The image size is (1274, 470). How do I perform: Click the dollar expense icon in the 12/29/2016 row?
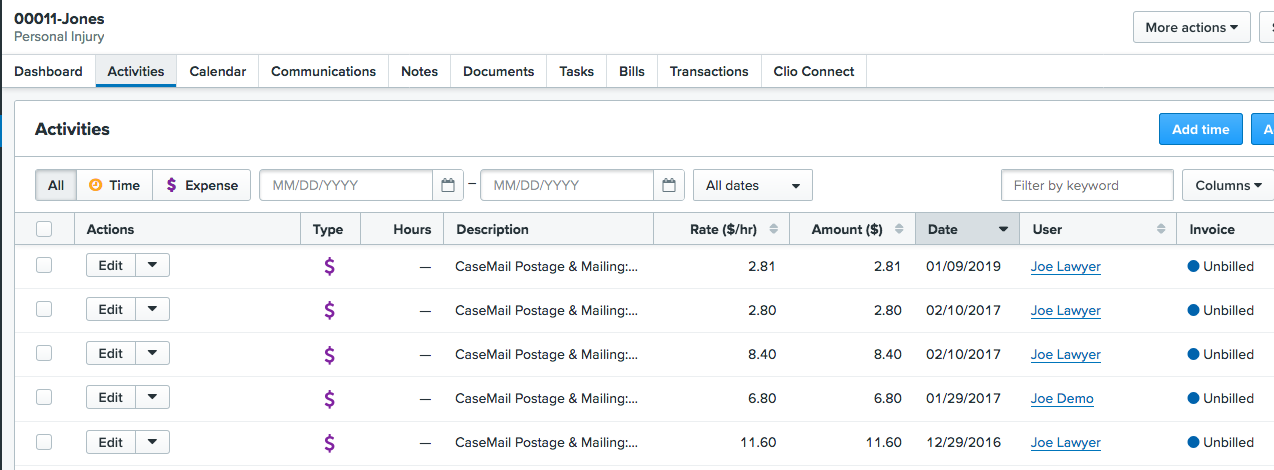[329, 442]
